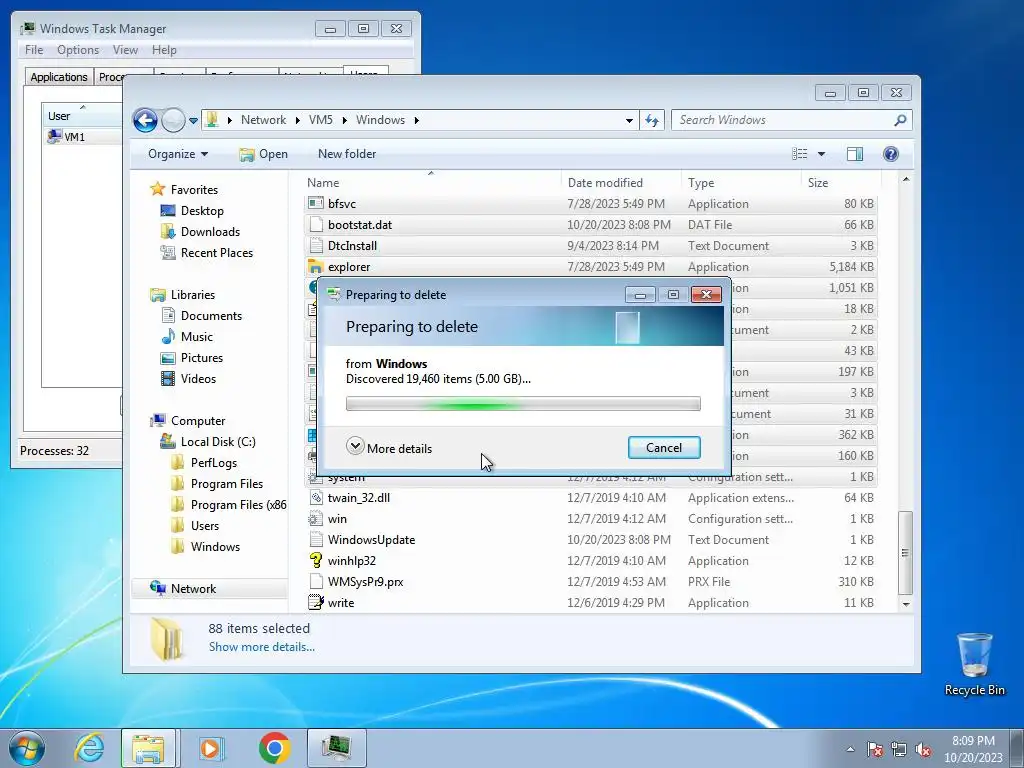This screenshot has width=1024, height=768.
Task: Click Show more details link
Action: (x=261, y=647)
